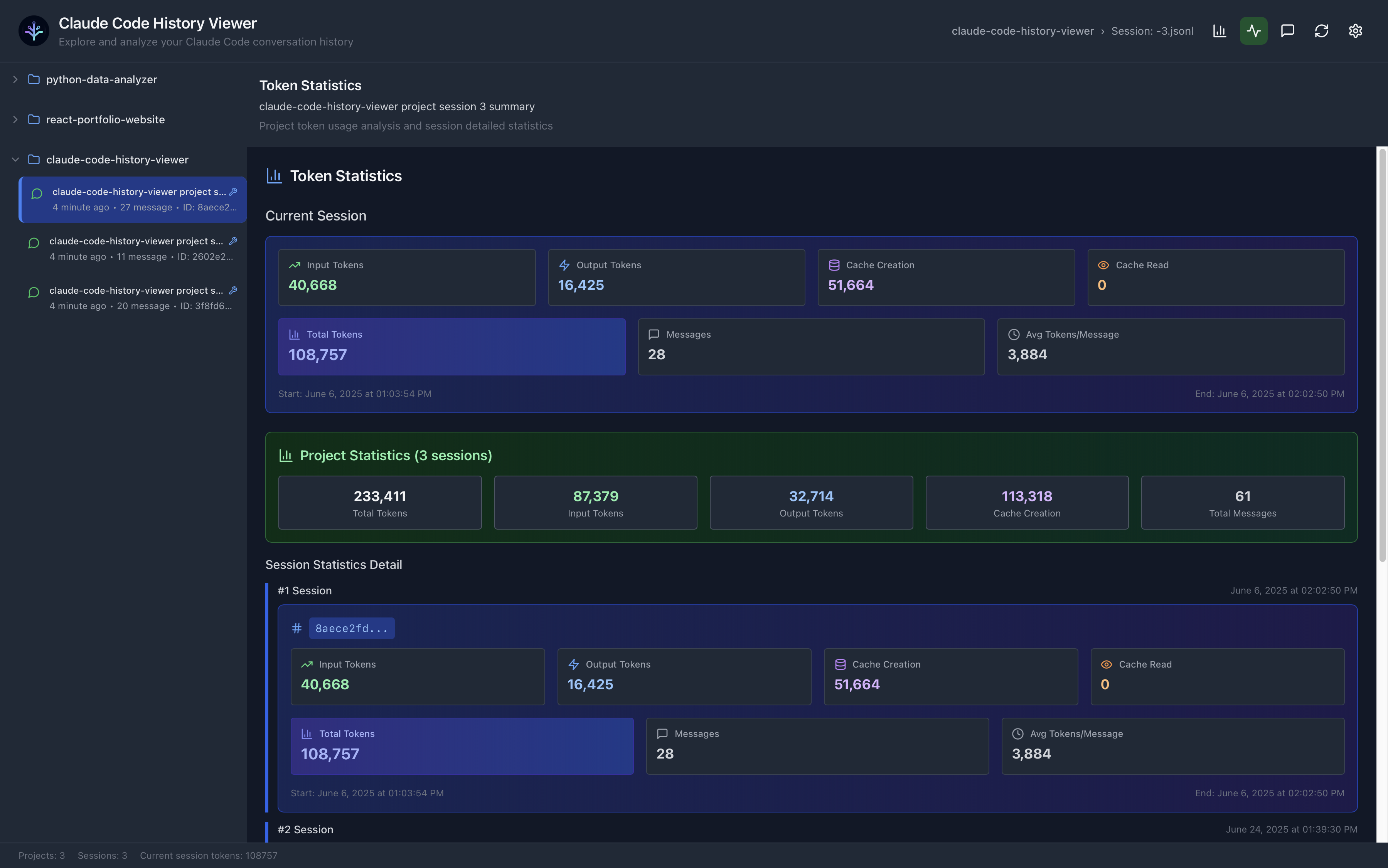This screenshot has height=868, width=1388.
Task: Click Output Tokens lightning icon in #1 Session
Action: pyautogui.click(x=573, y=664)
